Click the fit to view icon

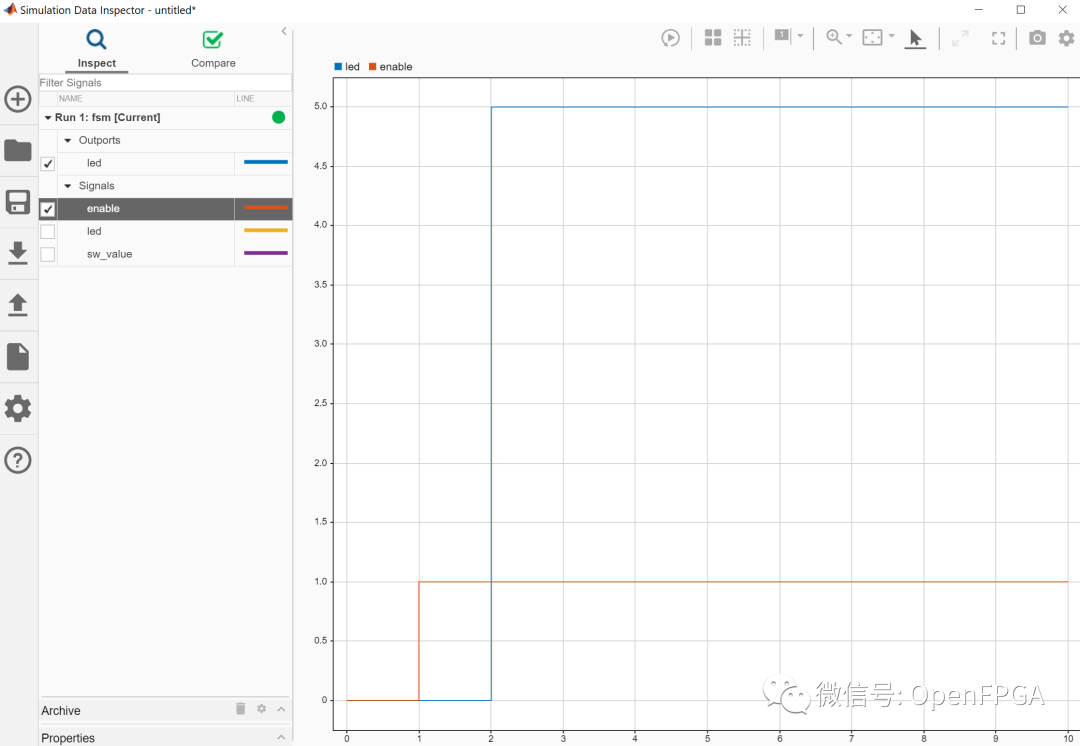click(872, 37)
